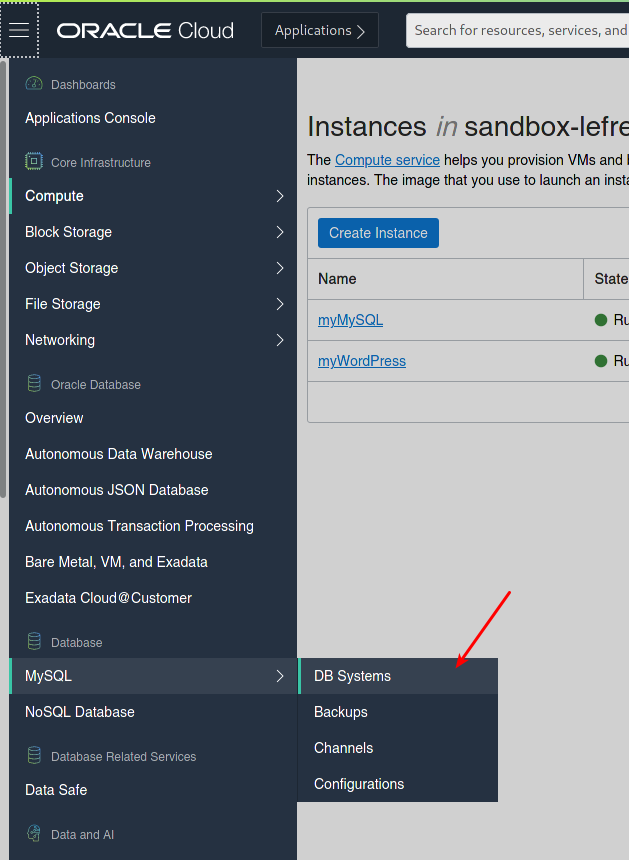The height and width of the screenshot is (860, 629).
Task: Open Bare Metal, VM, and Exadata
Action: [116, 562]
